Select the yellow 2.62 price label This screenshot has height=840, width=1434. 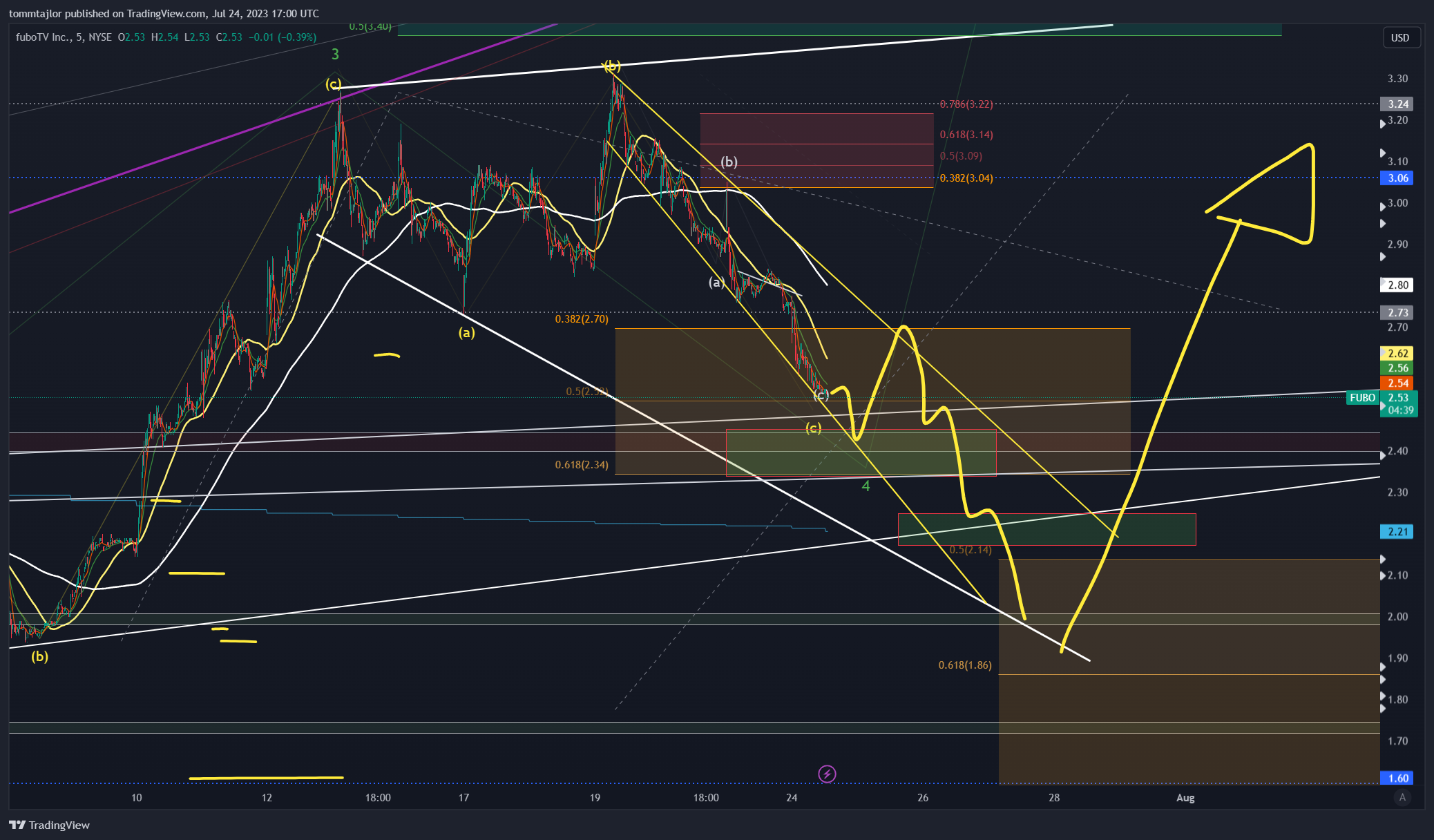(1398, 353)
